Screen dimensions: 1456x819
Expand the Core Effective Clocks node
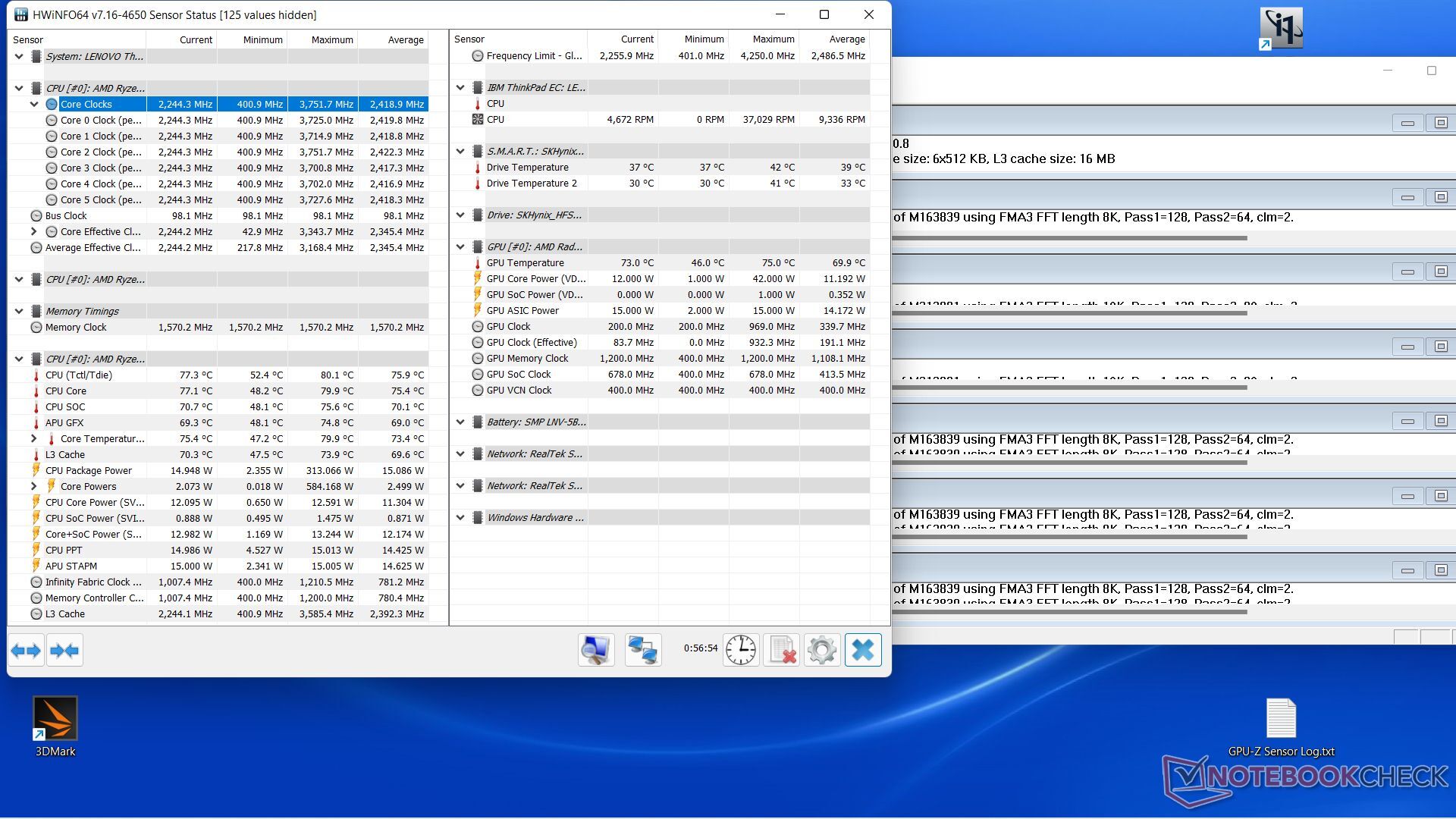tap(34, 232)
